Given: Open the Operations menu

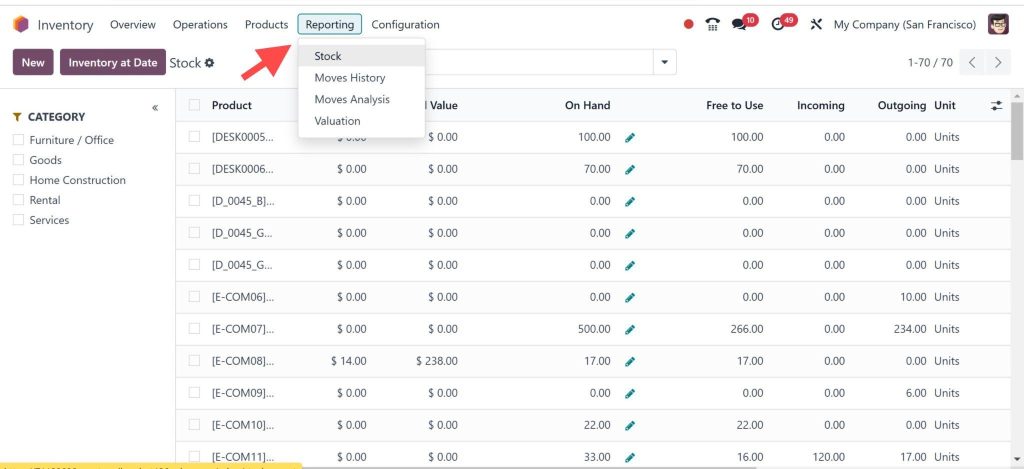Looking at the screenshot, I should 200,25.
